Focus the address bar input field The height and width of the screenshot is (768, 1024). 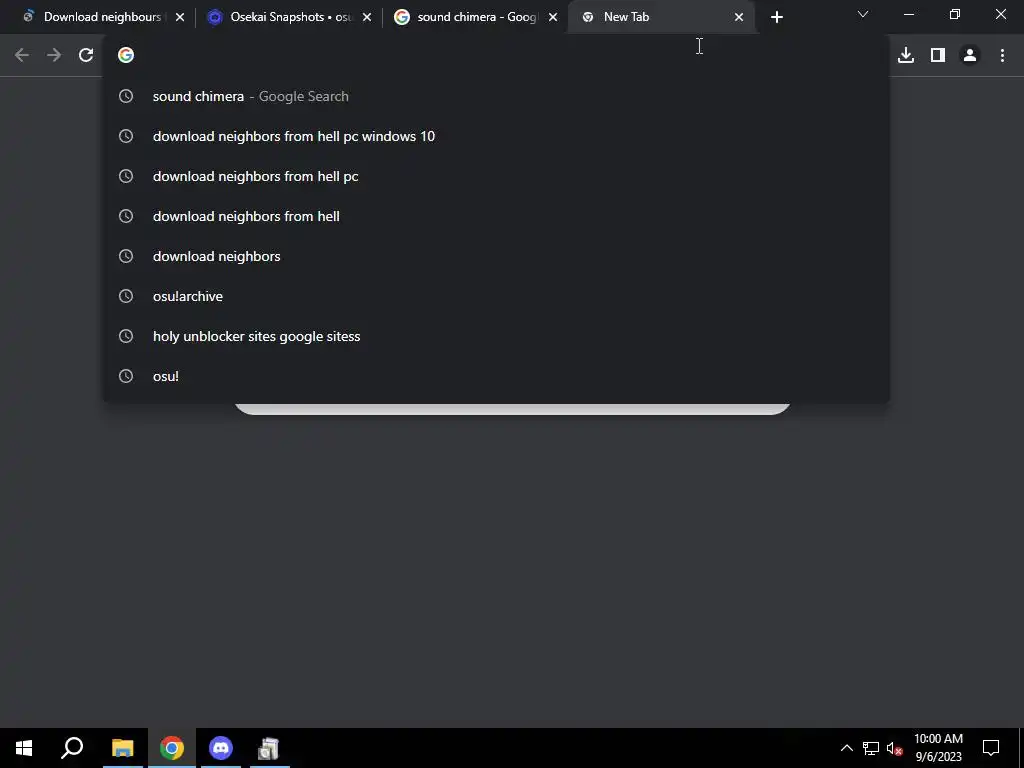point(496,55)
